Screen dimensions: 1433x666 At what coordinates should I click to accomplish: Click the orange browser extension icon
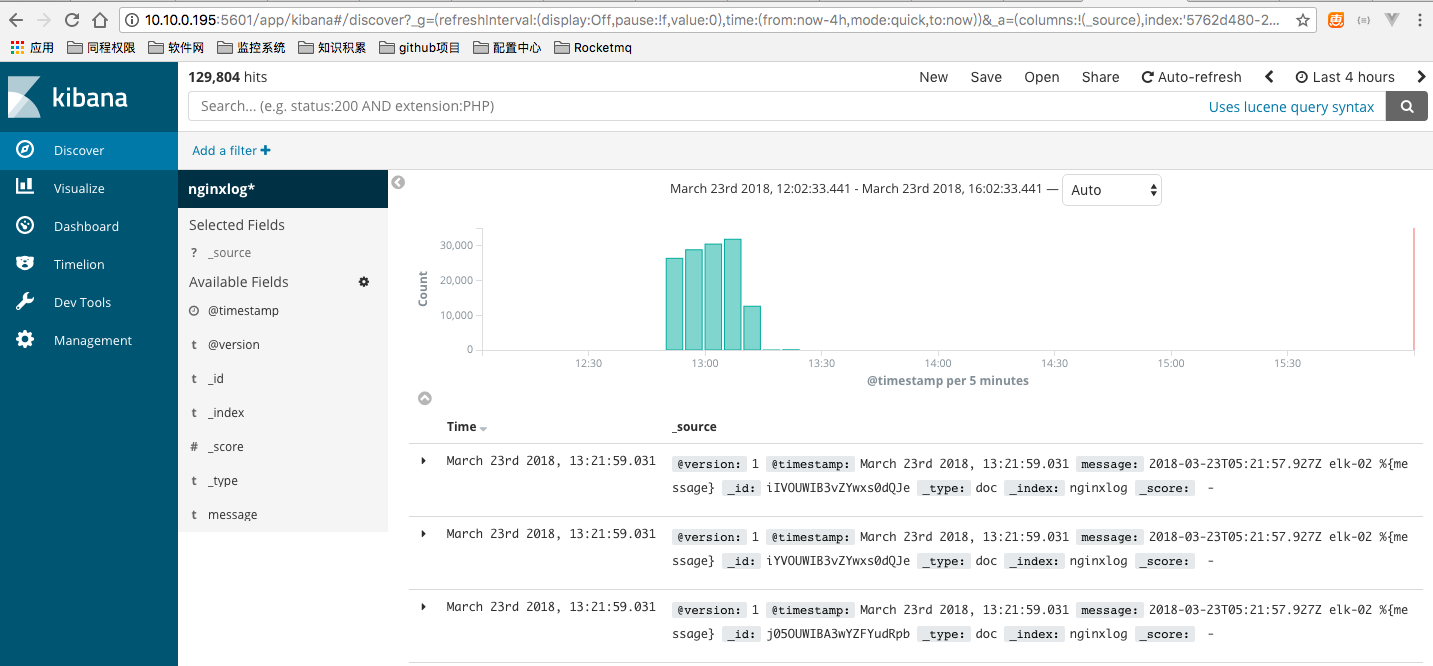(1336, 20)
